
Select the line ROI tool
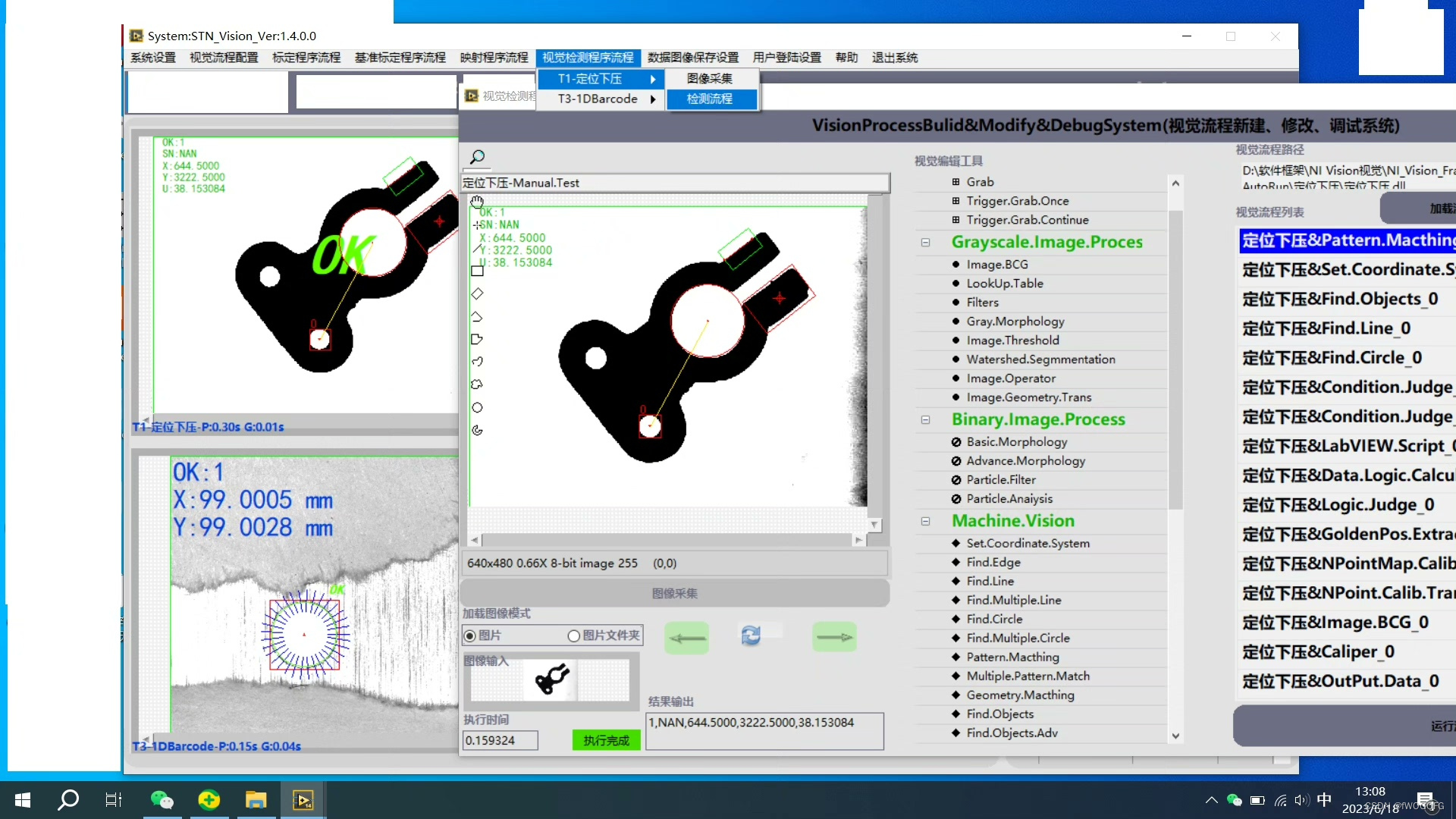[x=477, y=247]
